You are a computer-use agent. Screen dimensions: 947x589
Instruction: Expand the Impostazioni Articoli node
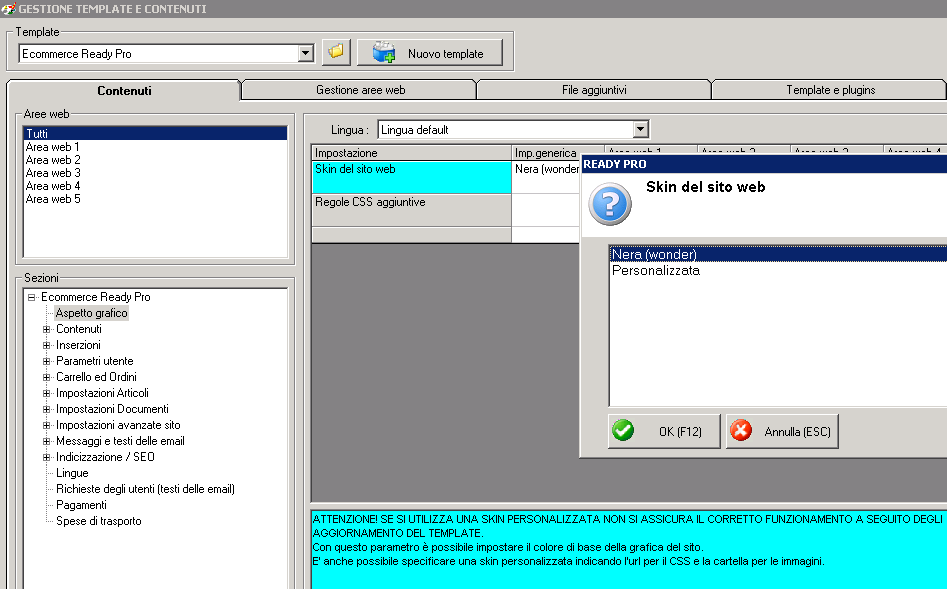[47, 393]
